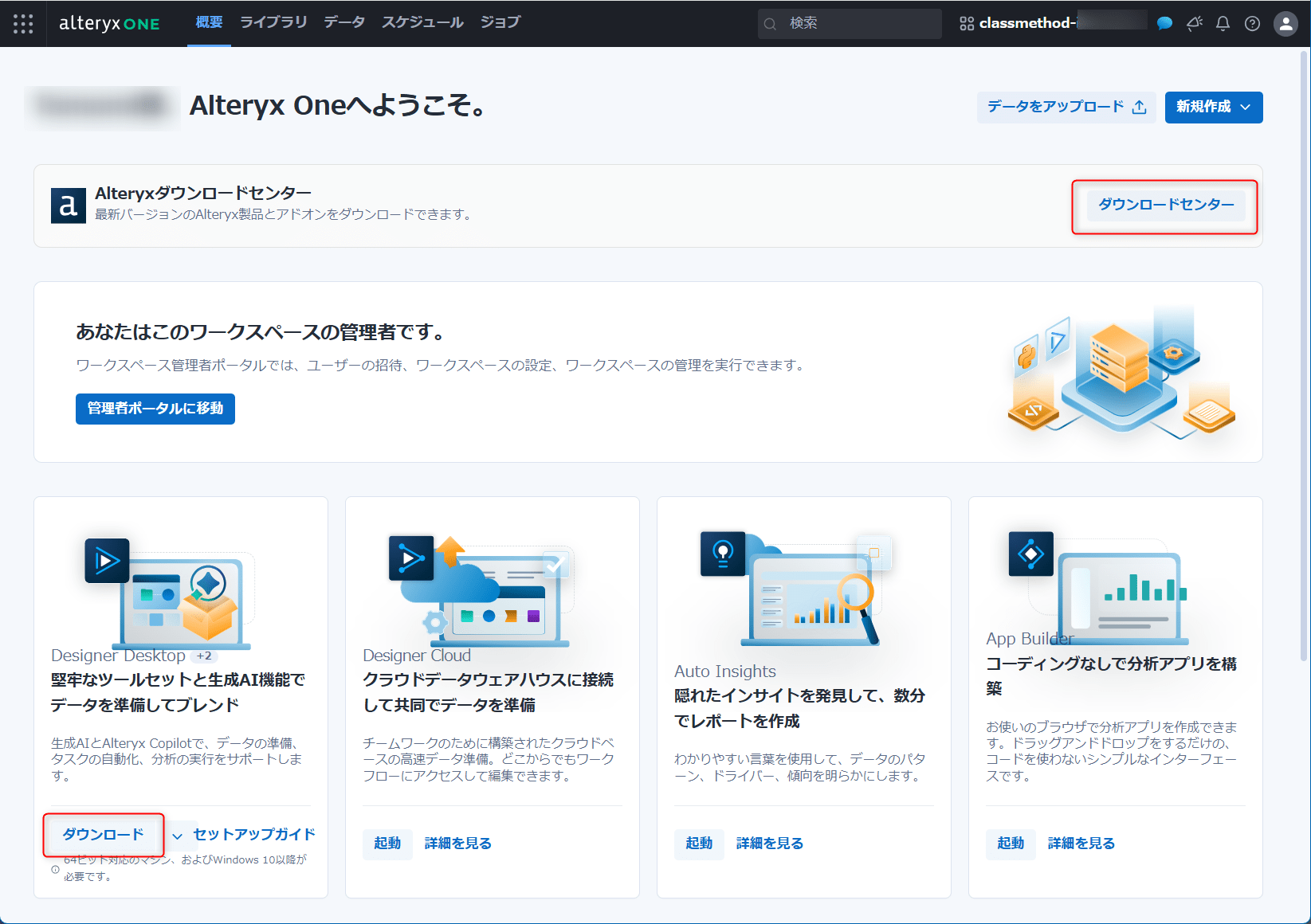1311x924 pixels.
Task: Click the 管理者ポータルに移動 button
Action: (155, 409)
